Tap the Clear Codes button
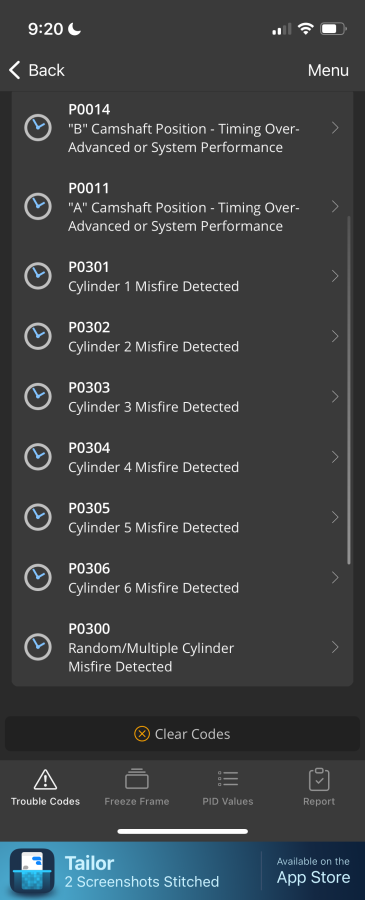 coord(182,734)
